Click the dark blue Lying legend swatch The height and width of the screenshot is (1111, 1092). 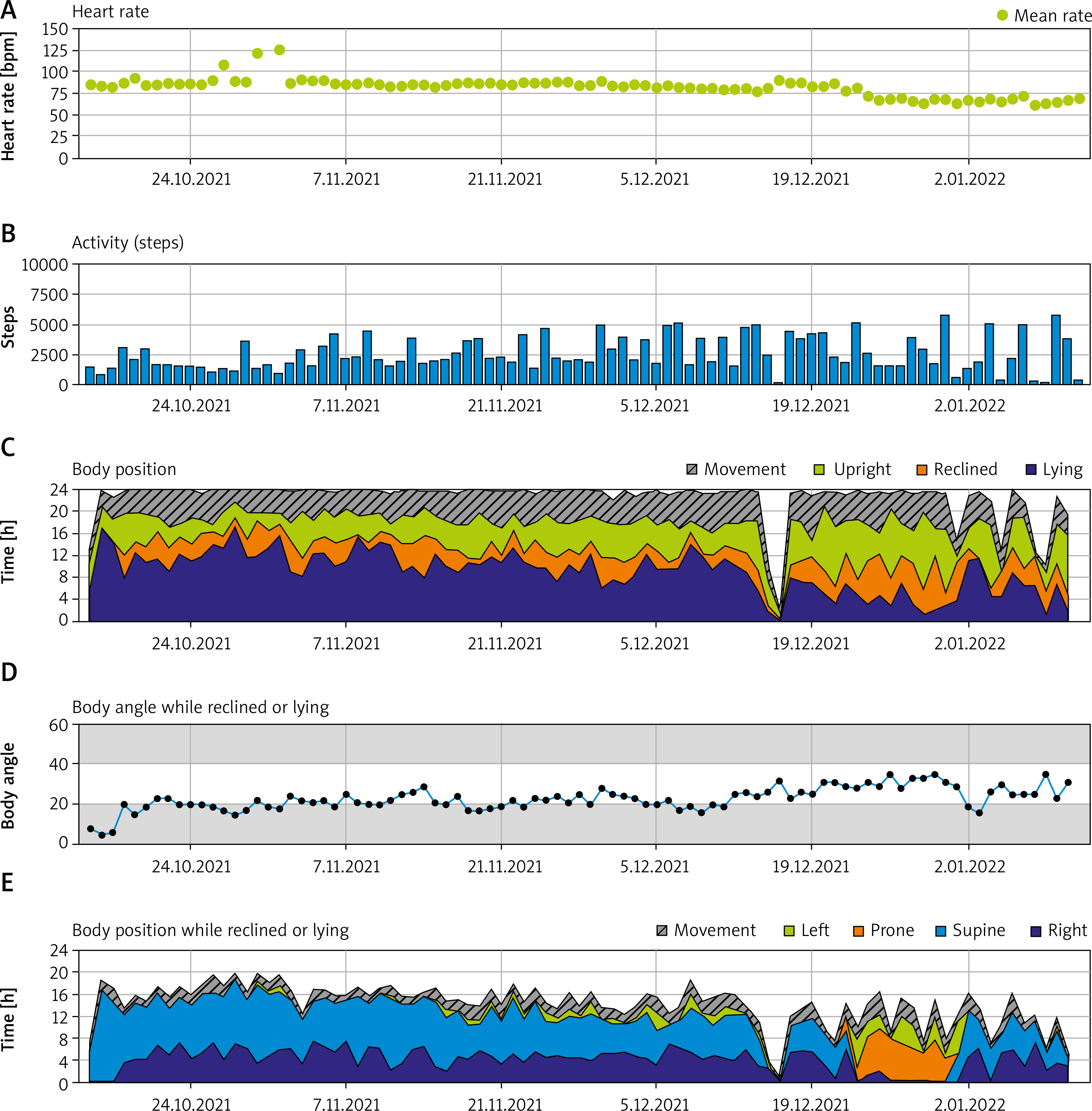click(x=1031, y=469)
